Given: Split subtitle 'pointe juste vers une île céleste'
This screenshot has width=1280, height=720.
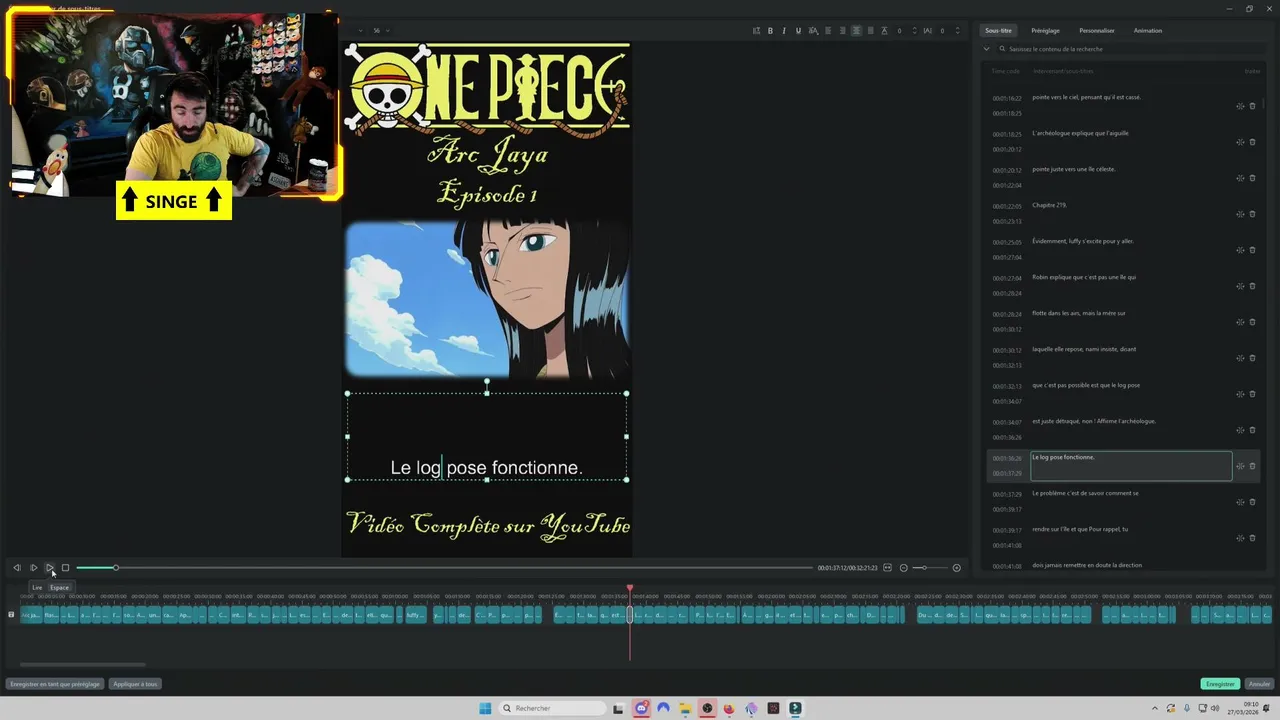Looking at the screenshot, I should [1240, 178].
